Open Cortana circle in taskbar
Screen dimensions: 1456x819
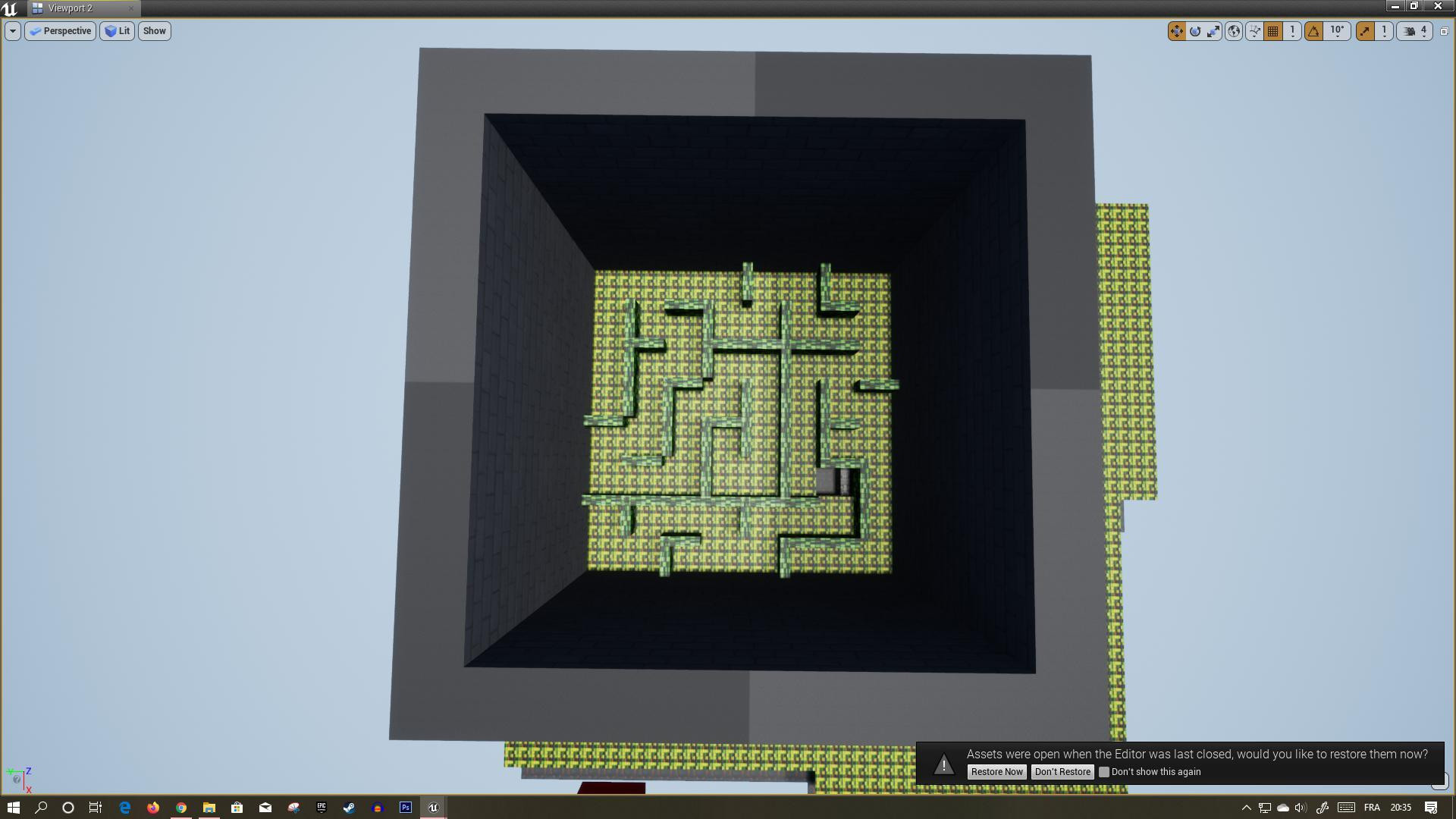[x=68, y=808]
